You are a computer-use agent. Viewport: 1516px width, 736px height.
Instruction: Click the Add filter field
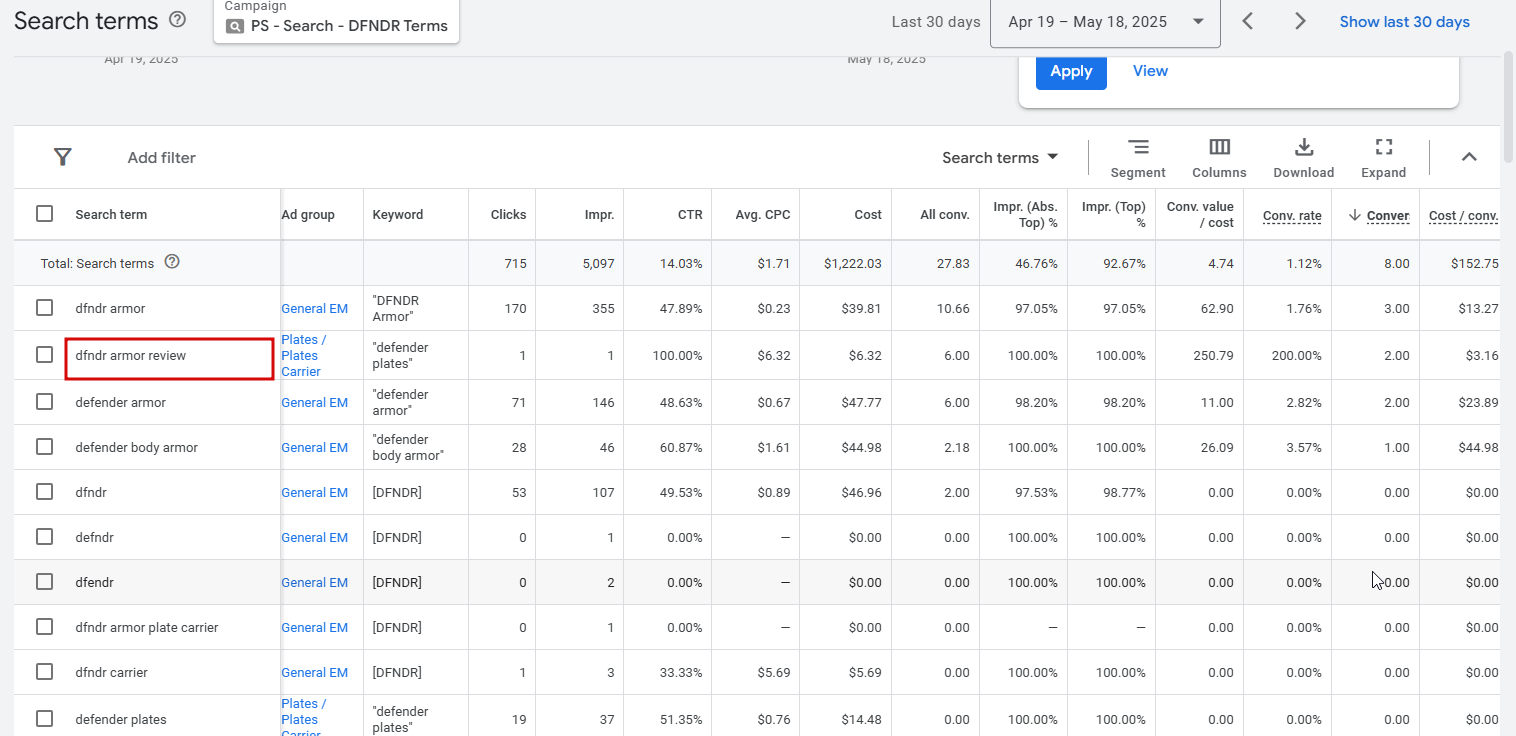162,158
